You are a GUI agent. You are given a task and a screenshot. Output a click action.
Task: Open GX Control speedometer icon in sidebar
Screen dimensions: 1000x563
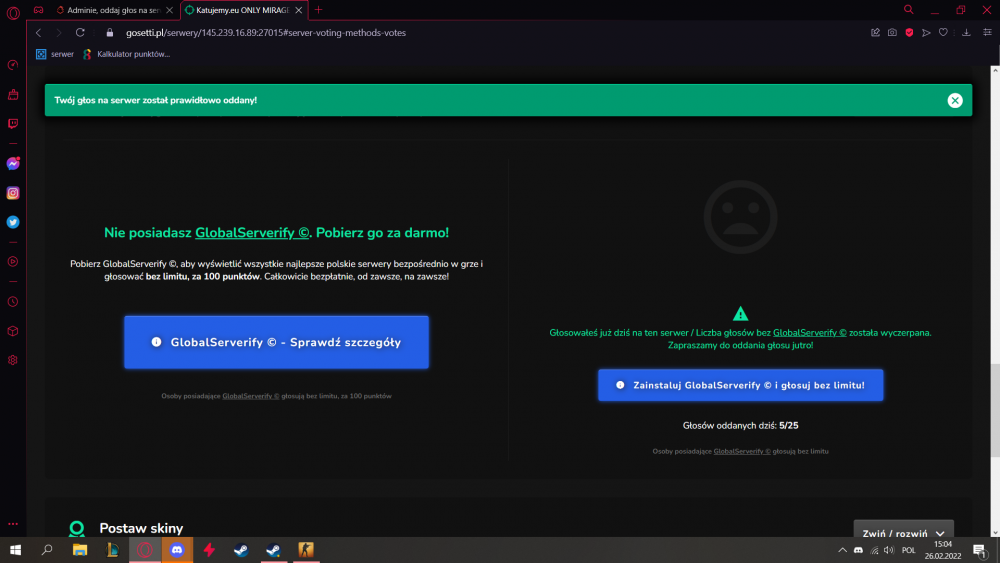[x=13, y=65]
